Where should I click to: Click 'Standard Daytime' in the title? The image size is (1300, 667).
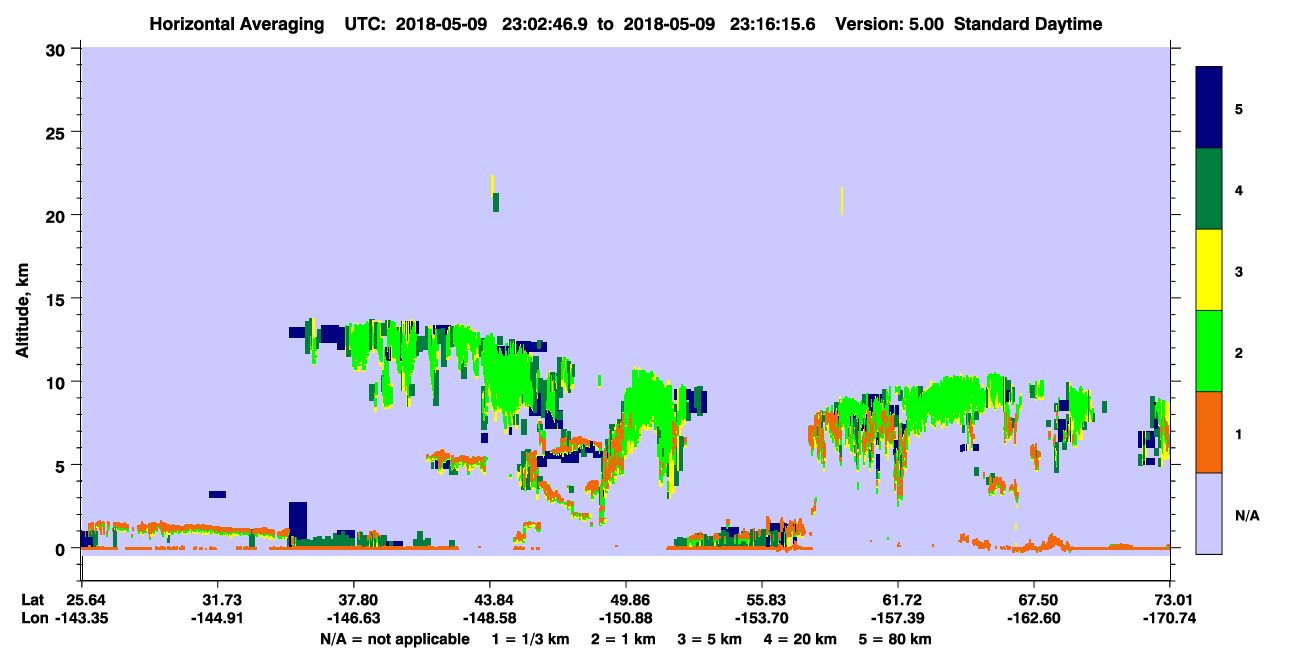pos(1027,24)
